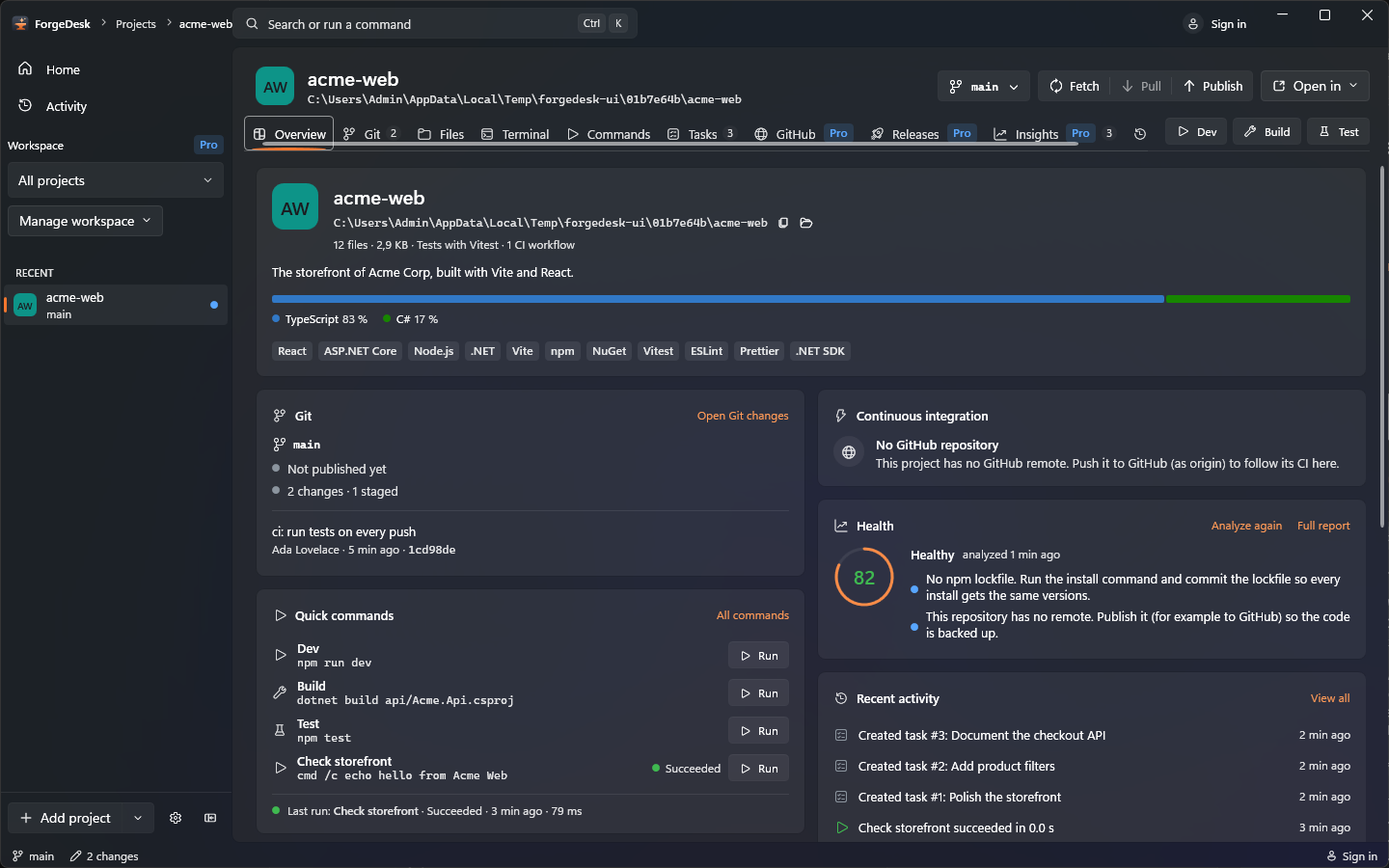
Task: Expand the Manage workspace menu
Action: (x=85, y=221)
